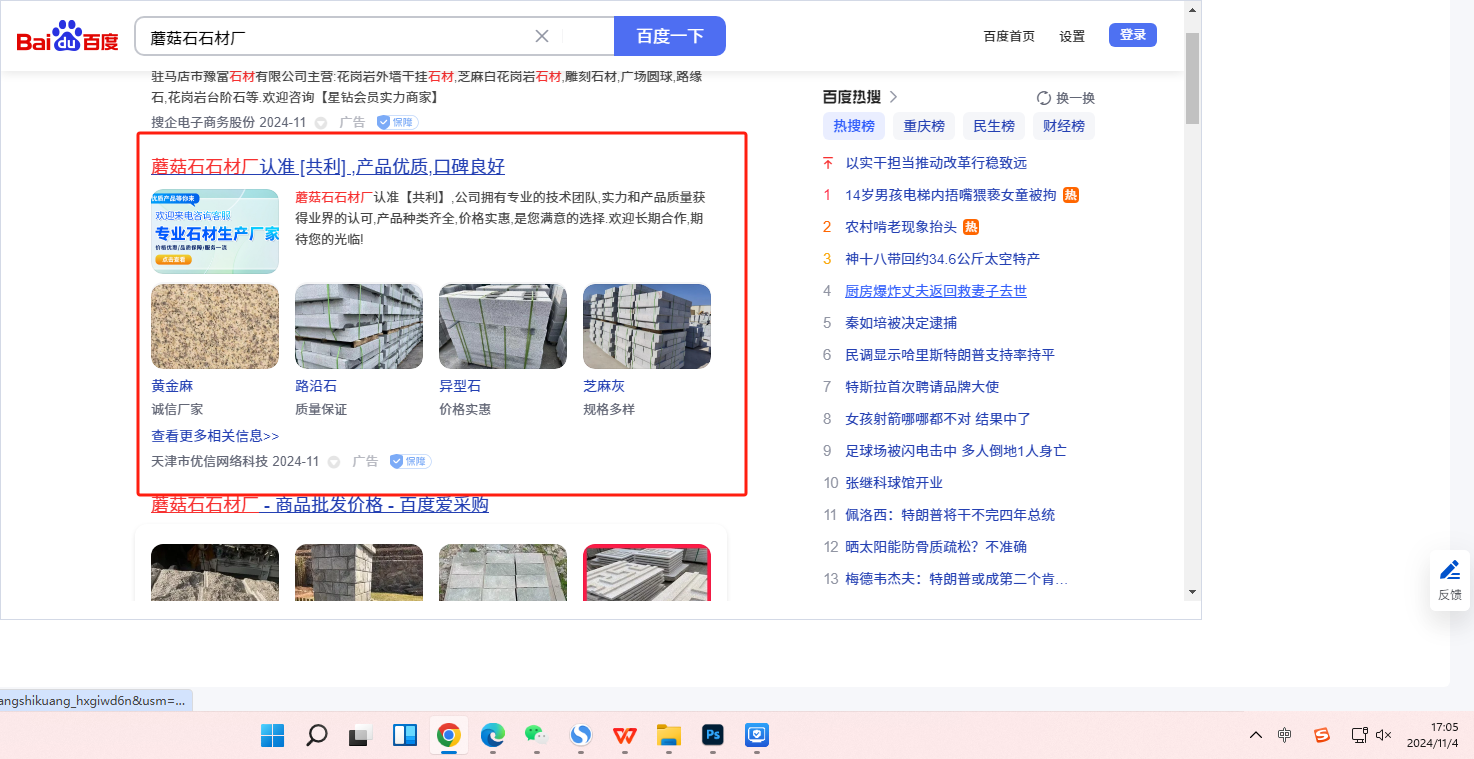Open the Windows Start menu

(x=272, y=736)
